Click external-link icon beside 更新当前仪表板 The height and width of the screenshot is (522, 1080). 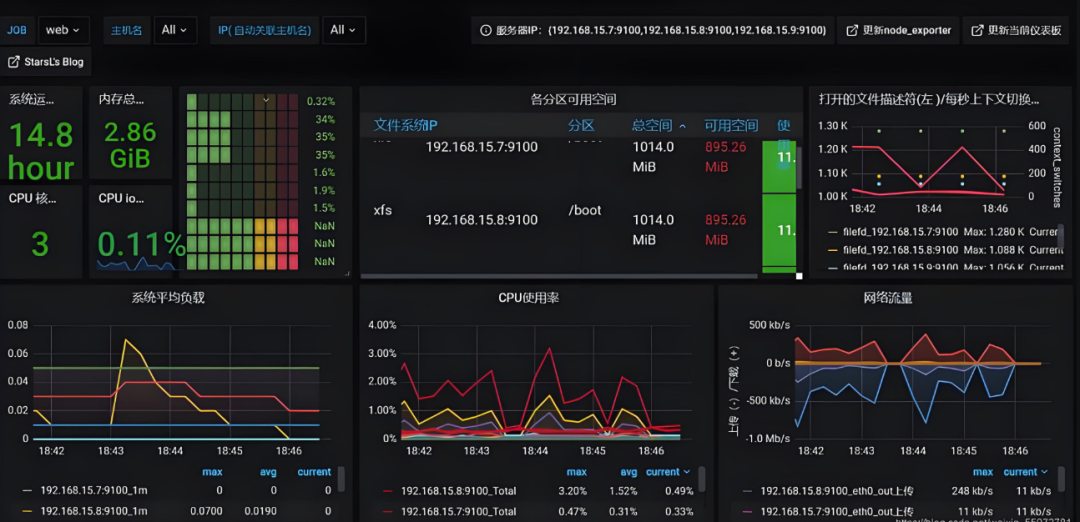tap(977, 30)
